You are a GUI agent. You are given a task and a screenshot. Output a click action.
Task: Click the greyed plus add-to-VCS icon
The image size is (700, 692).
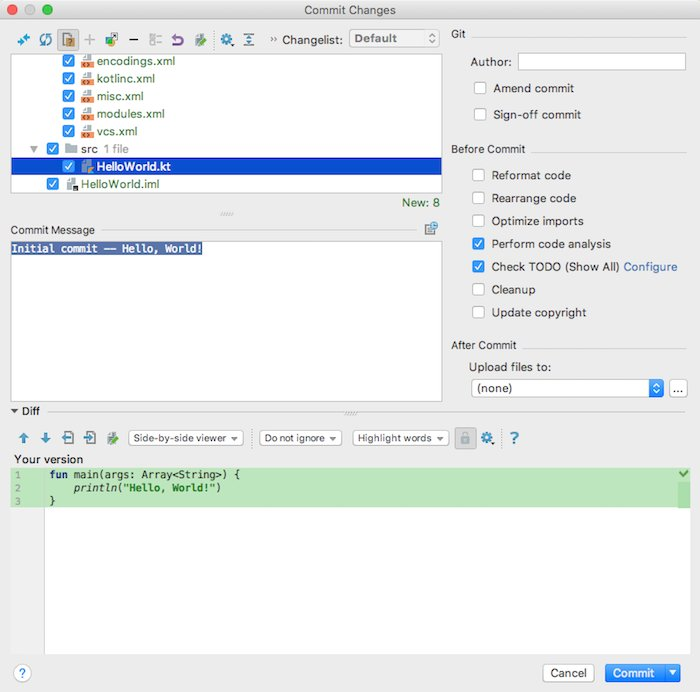point(90,40)
